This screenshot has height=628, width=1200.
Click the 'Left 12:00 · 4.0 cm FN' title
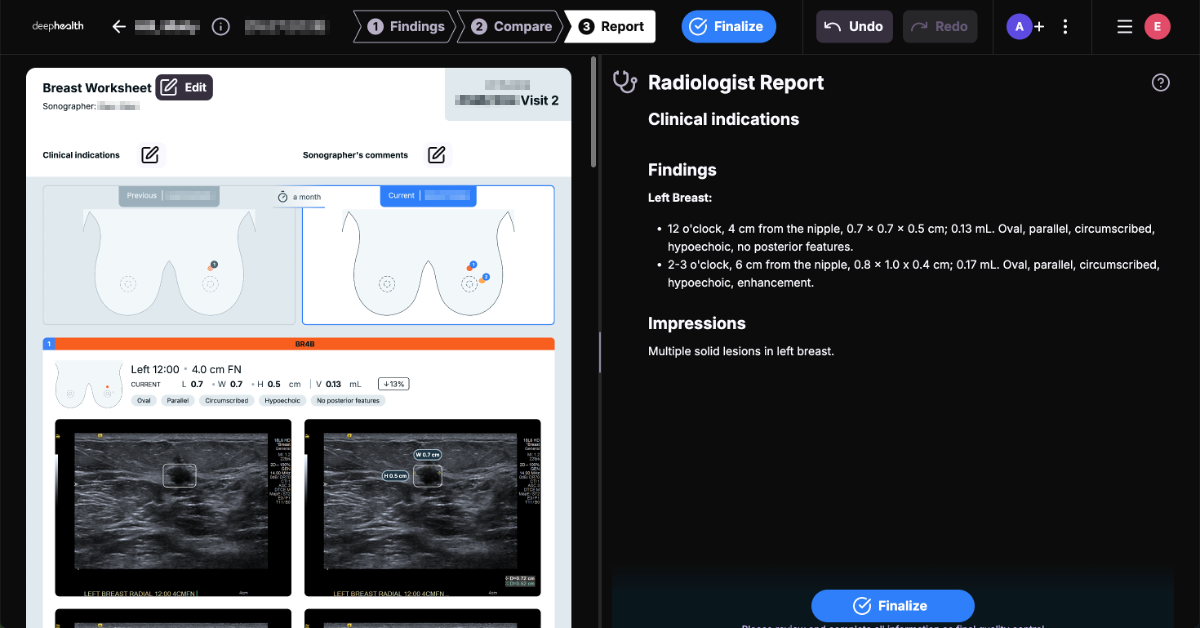(x=186, y=369)
